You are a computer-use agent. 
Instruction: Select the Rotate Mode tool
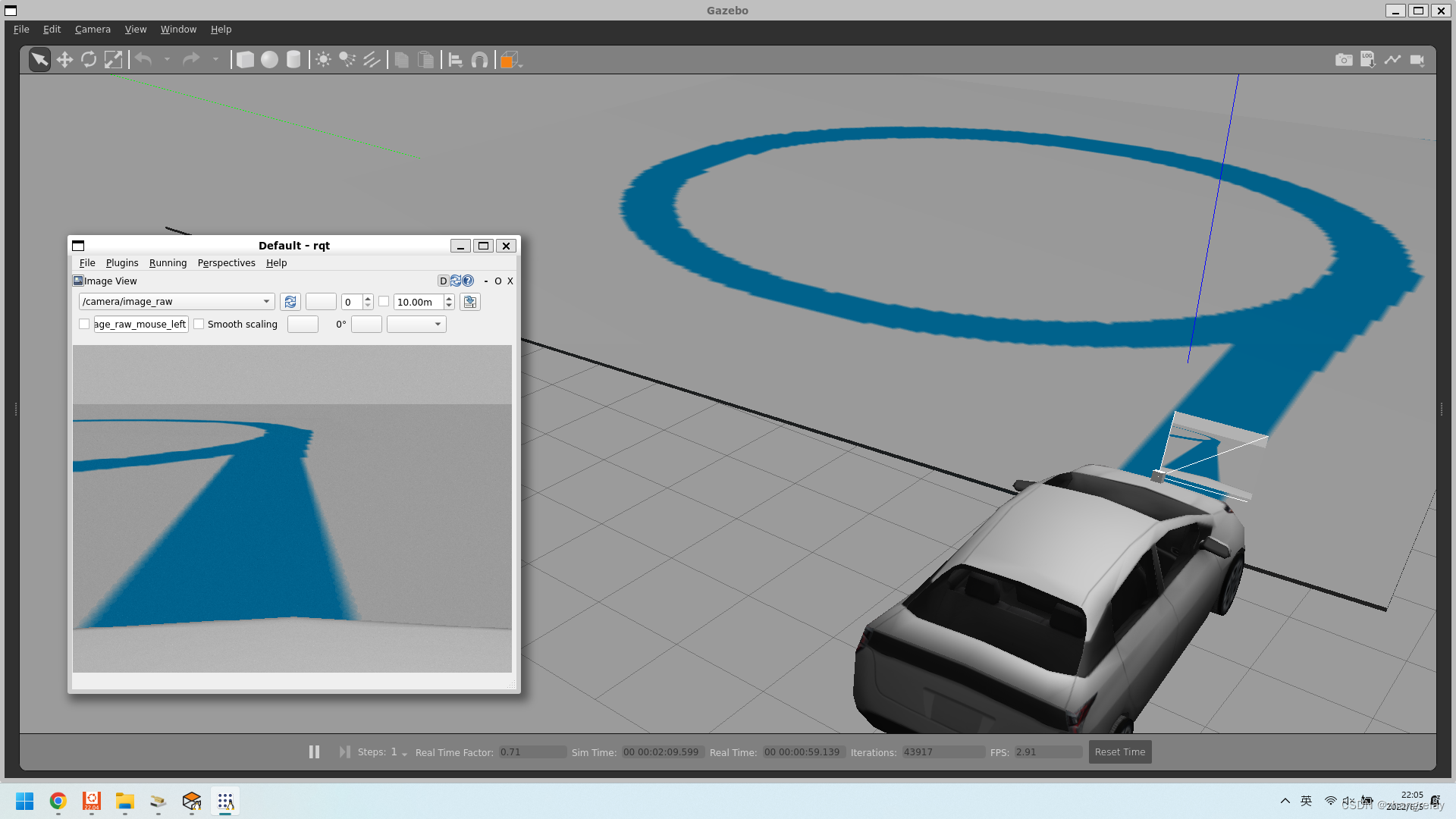click(x=89, y=59)
